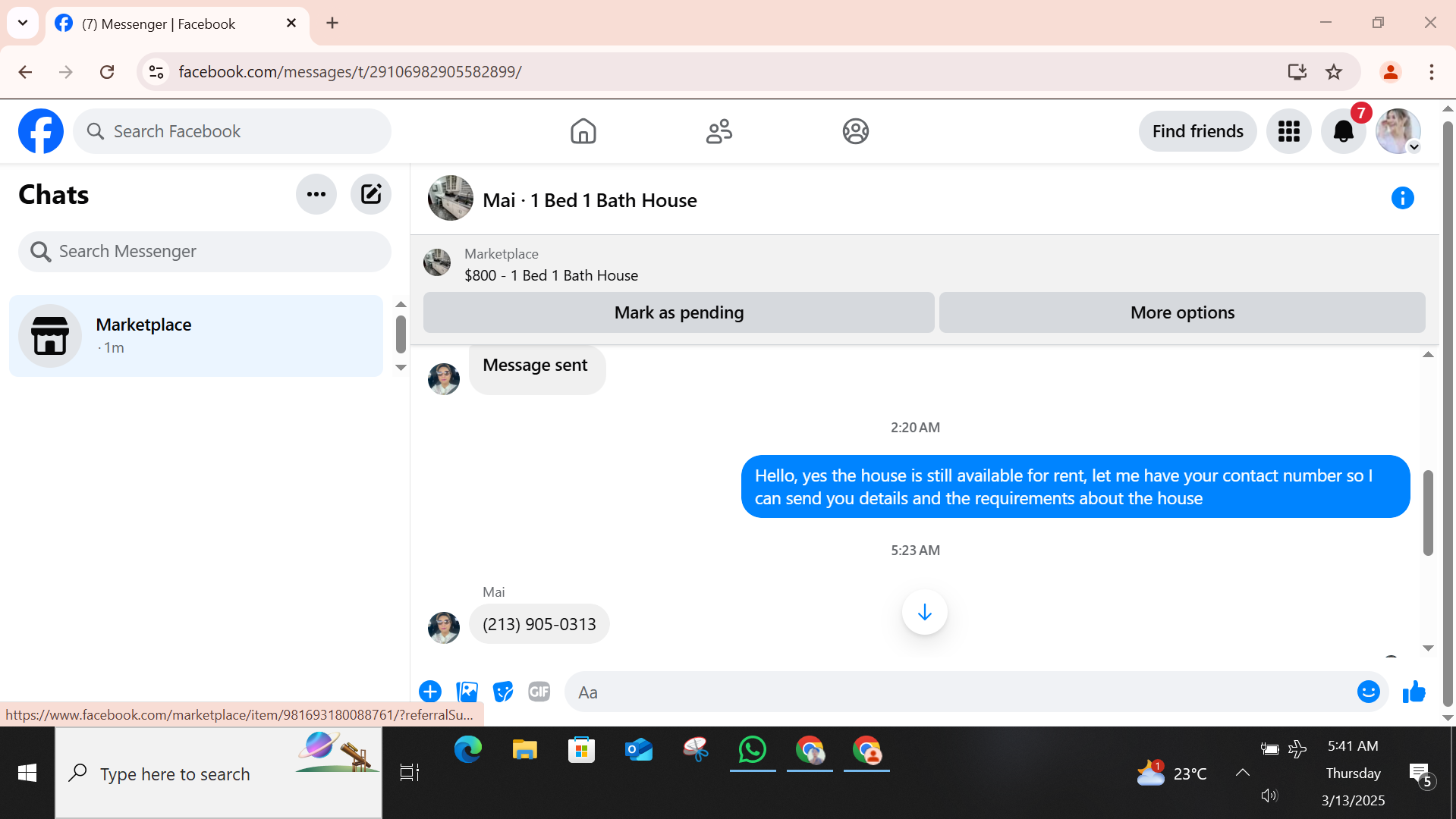This screenshot has width=1456, height=819.
Task: Click the volume icon in system tray
Action: [1269, 795]
